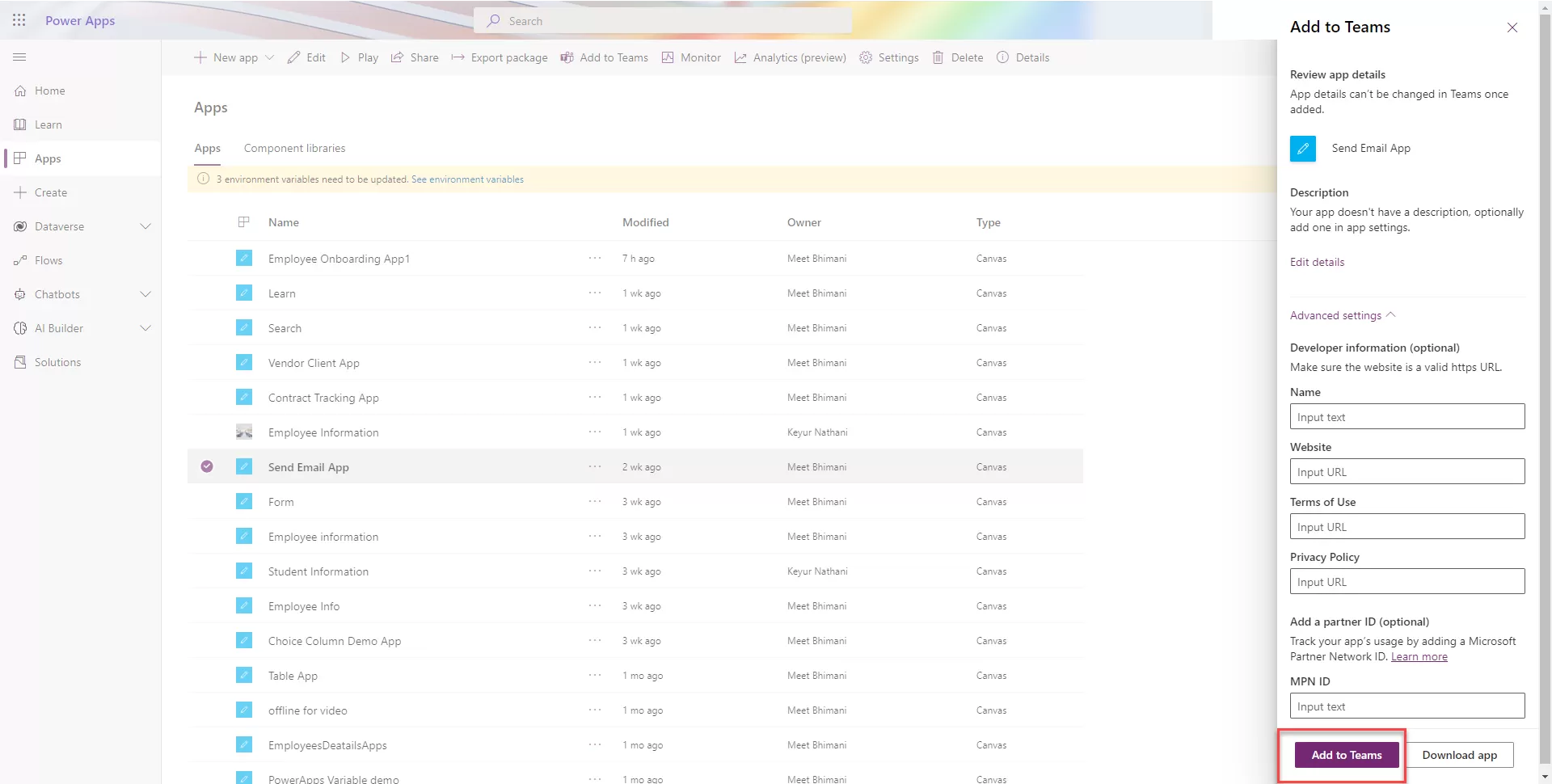Screen dimensions: 1552x784
Task: Switch to the Component libraries tab
Action: [x=294, y=148]
